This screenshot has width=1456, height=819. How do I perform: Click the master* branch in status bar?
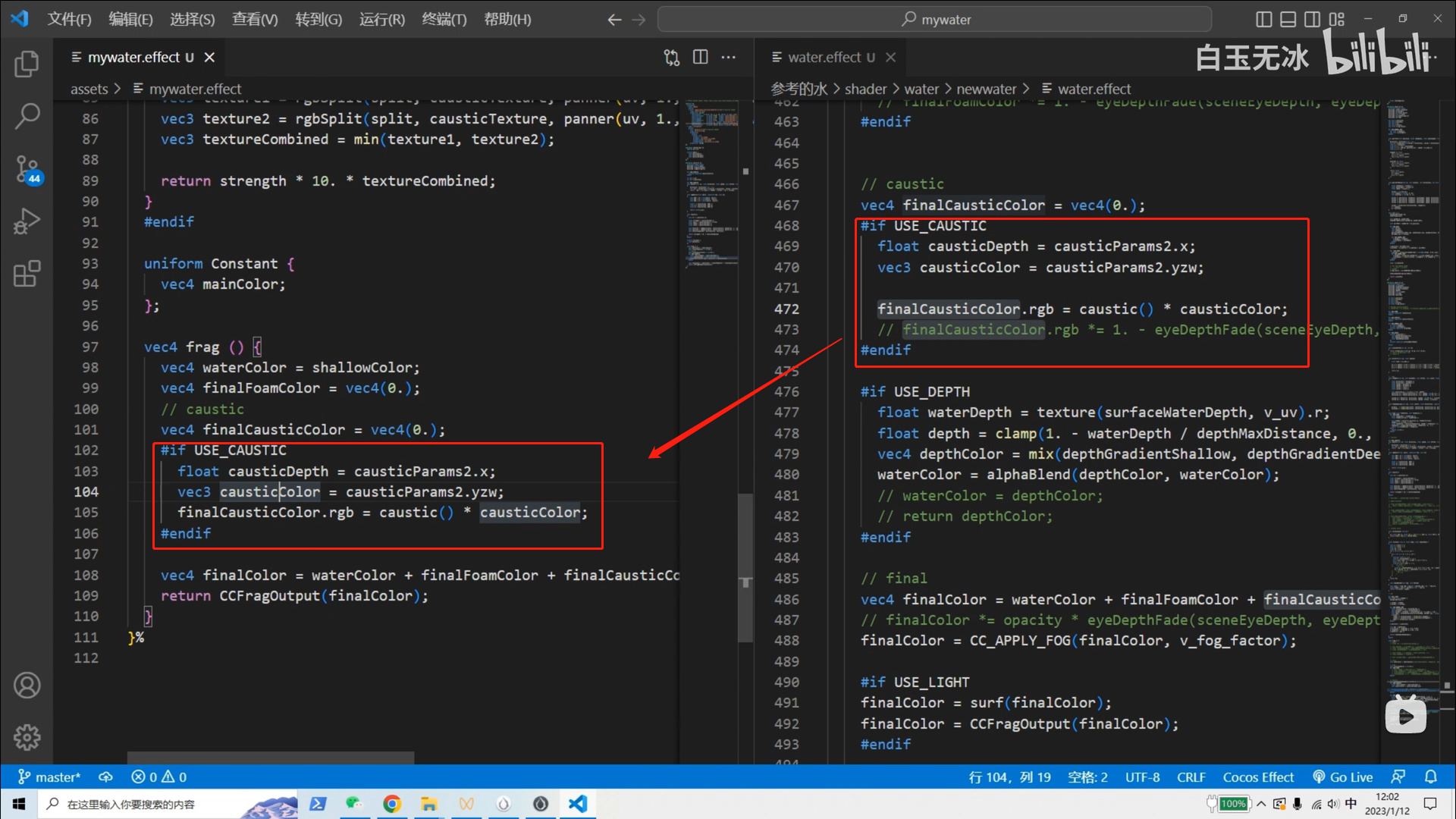pos(49,777)
